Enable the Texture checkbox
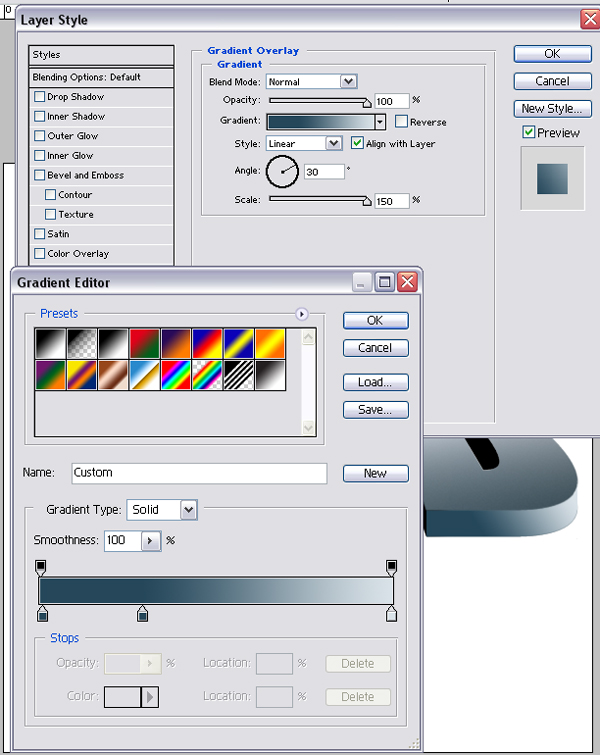 click(x=51, y=214)
